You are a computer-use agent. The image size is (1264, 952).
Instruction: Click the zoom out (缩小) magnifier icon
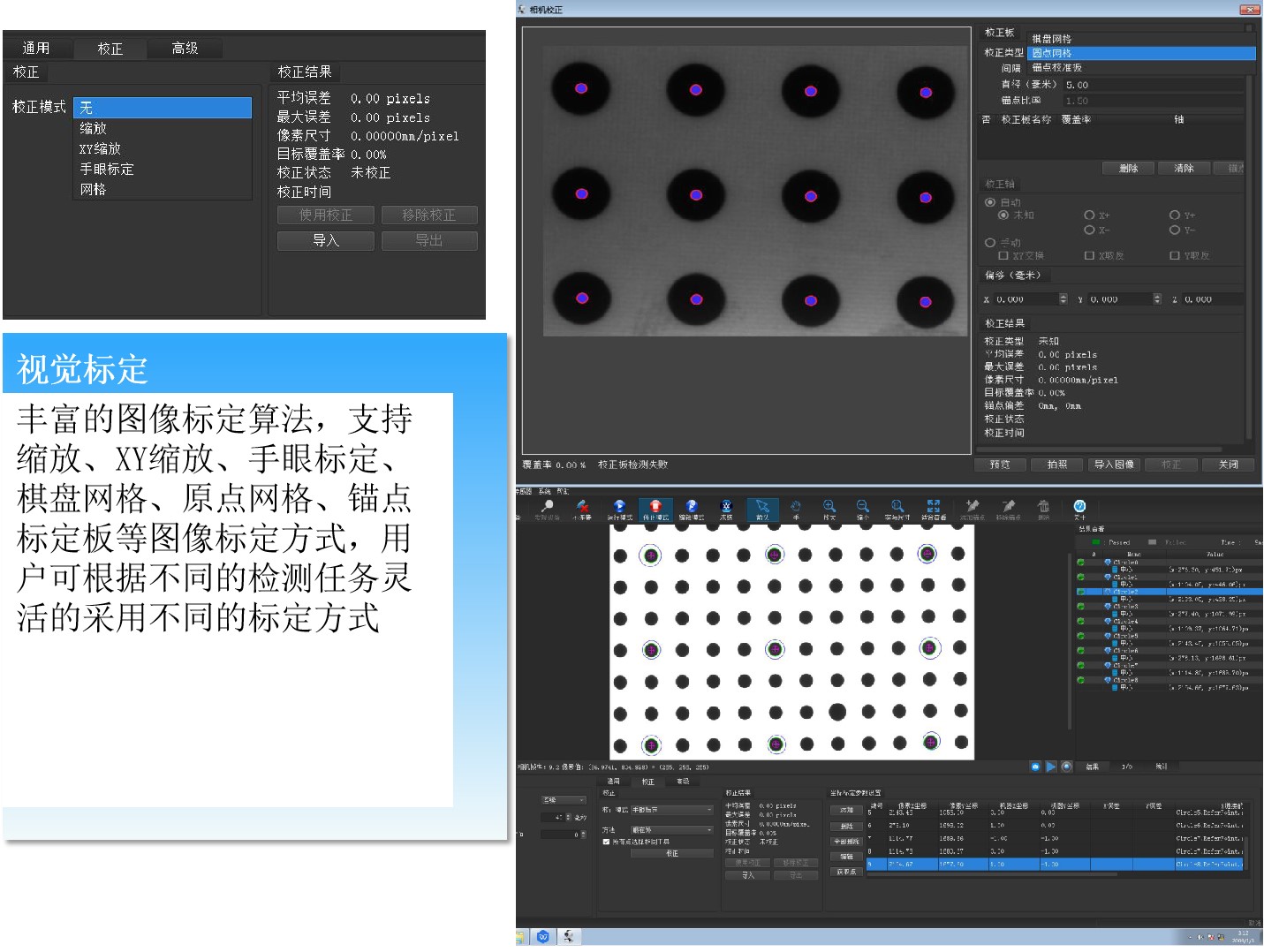click(863, 509)
